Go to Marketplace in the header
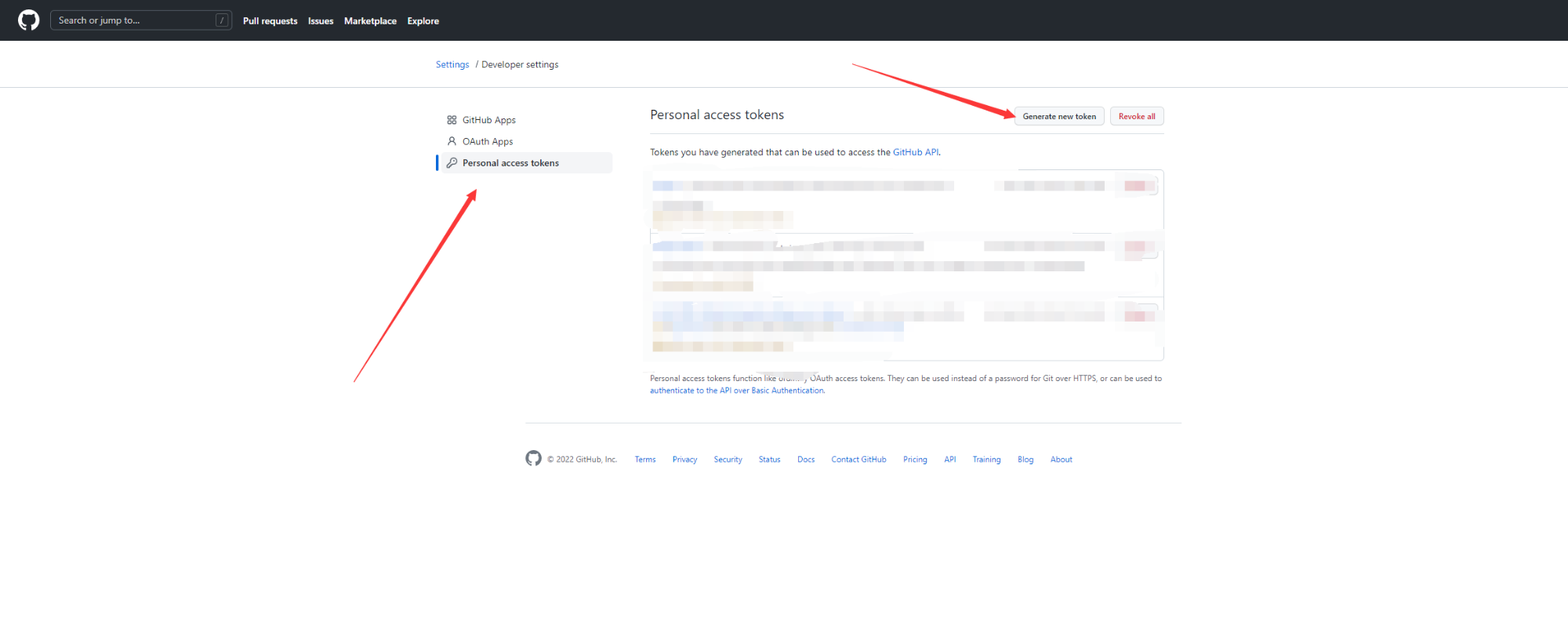 coord(370,21)
